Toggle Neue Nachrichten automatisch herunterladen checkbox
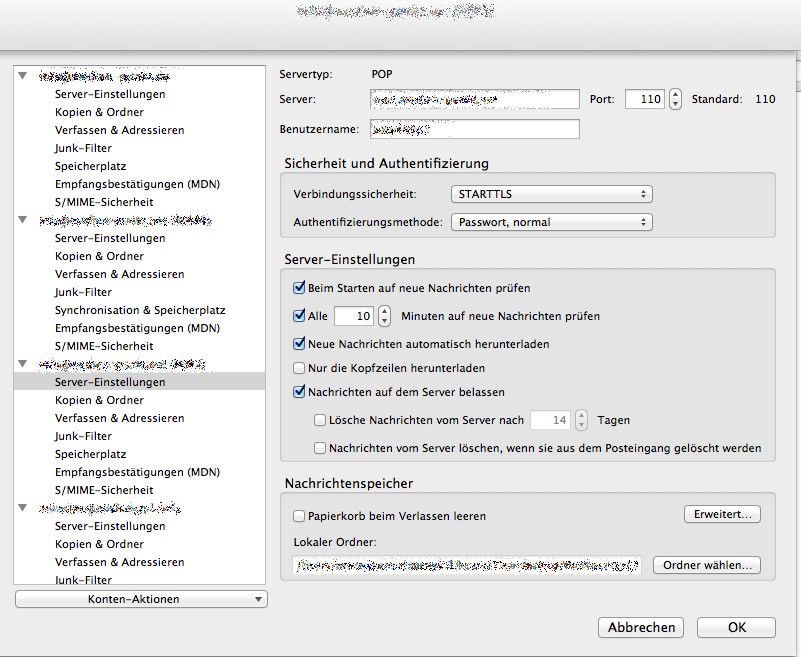This screenshot has width=801, height=657. coord(299,344)
